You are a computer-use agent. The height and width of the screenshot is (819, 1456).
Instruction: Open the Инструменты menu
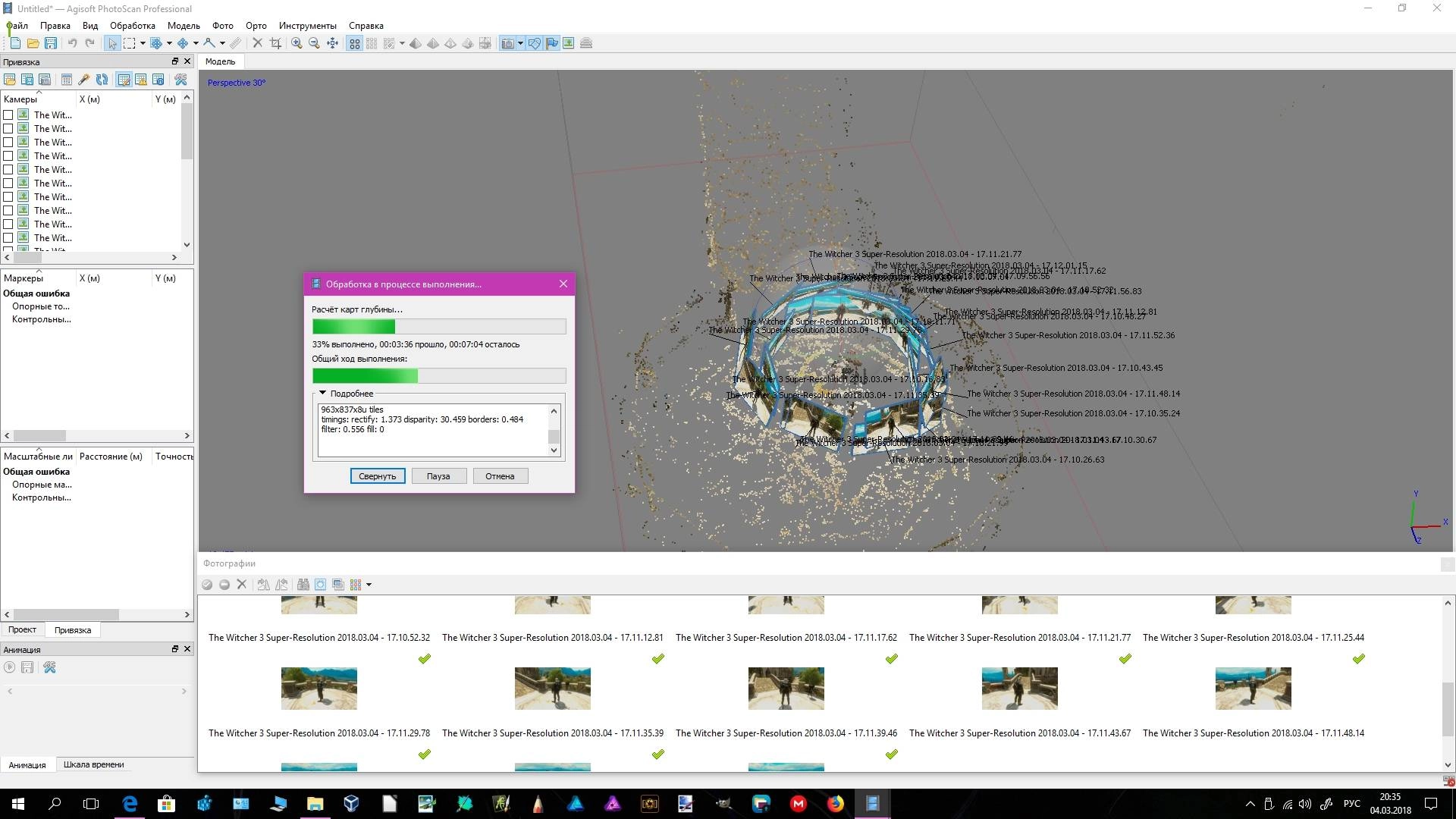click(x=307, y=26)
